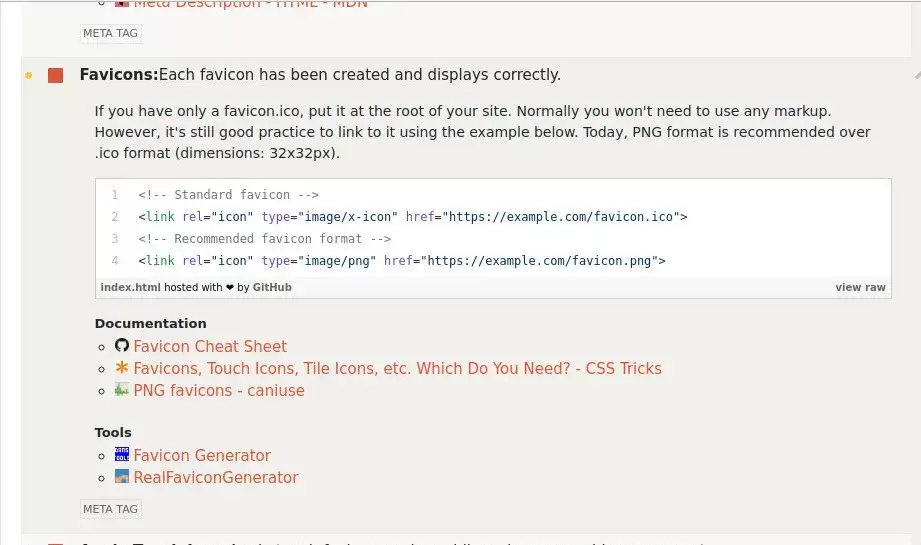Click the GitHub icon beside Favicon Cheat Sheet
Viewport: 921px width, 545px height.
point(122,346)
